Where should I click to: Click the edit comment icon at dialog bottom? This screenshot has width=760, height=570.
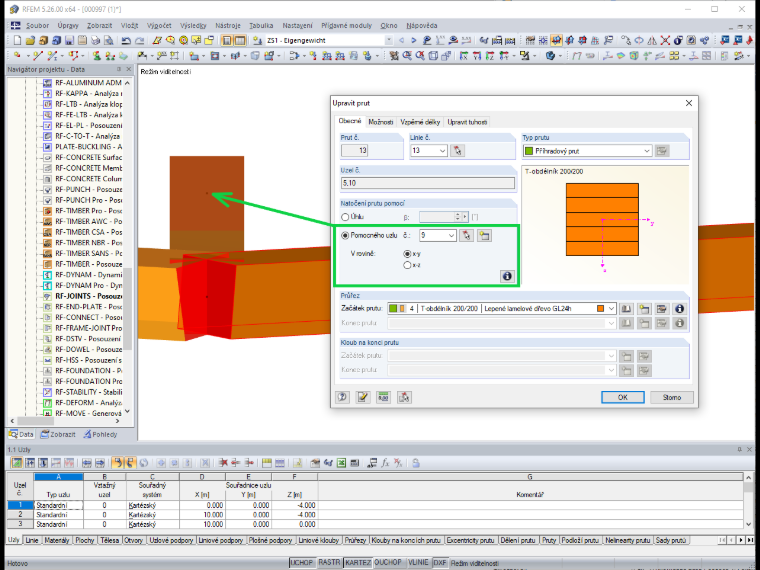click(363, 397)
